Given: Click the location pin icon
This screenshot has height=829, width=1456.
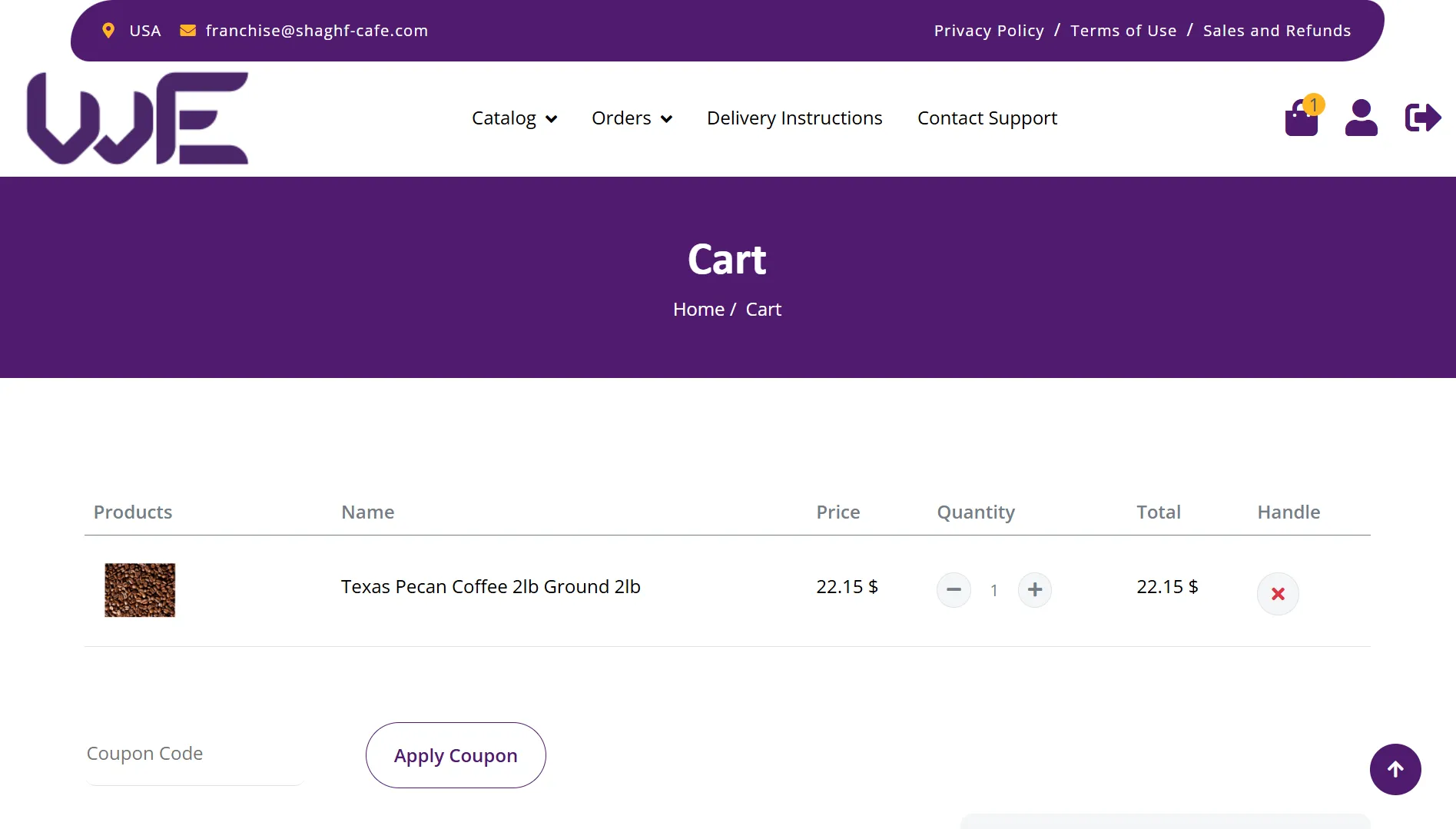Looking at the screenshot, I should coord(108,31).
